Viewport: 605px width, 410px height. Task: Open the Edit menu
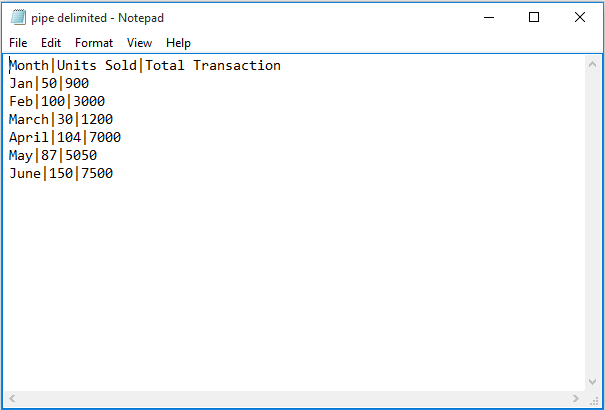click(51, 43)
